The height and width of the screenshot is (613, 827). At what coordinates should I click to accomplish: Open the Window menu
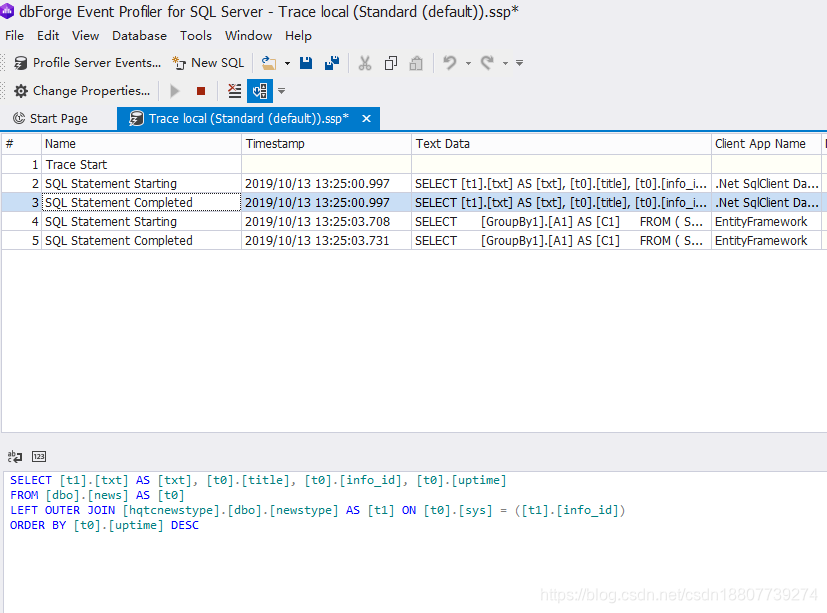pyautogui.click(x=248, y=36)
